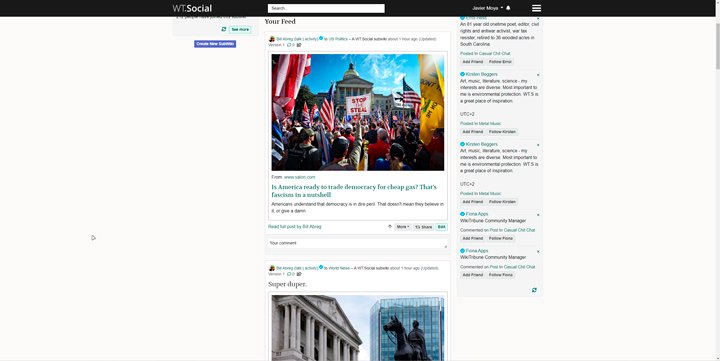Click verified badge on World News post

(321, 267)
